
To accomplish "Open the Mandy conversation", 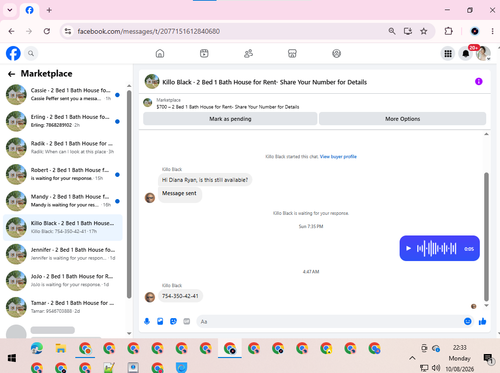I will pos(63,201).
